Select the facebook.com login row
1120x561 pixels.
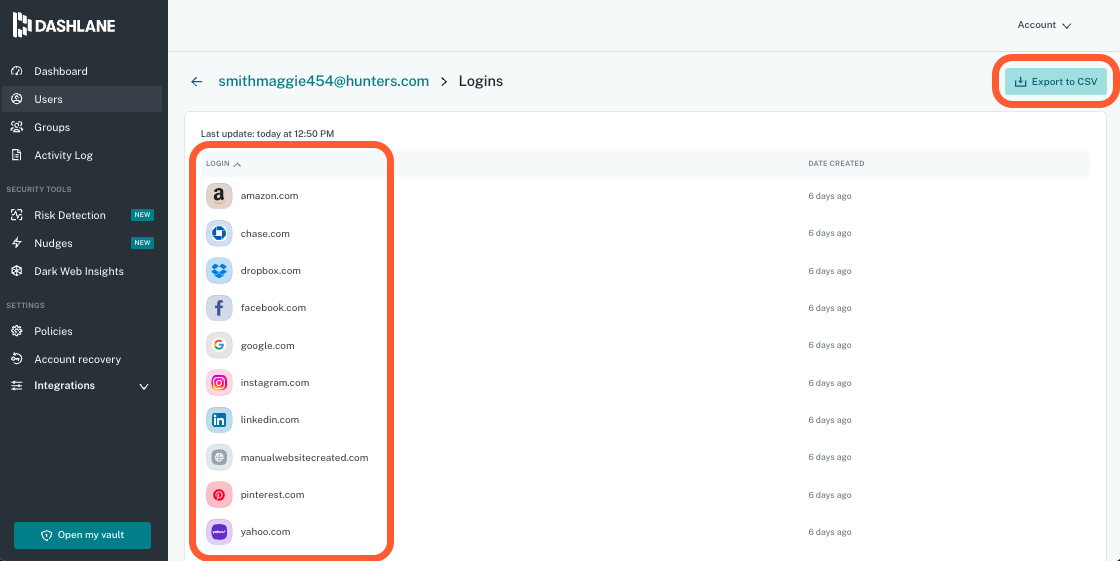coord(273,308)
